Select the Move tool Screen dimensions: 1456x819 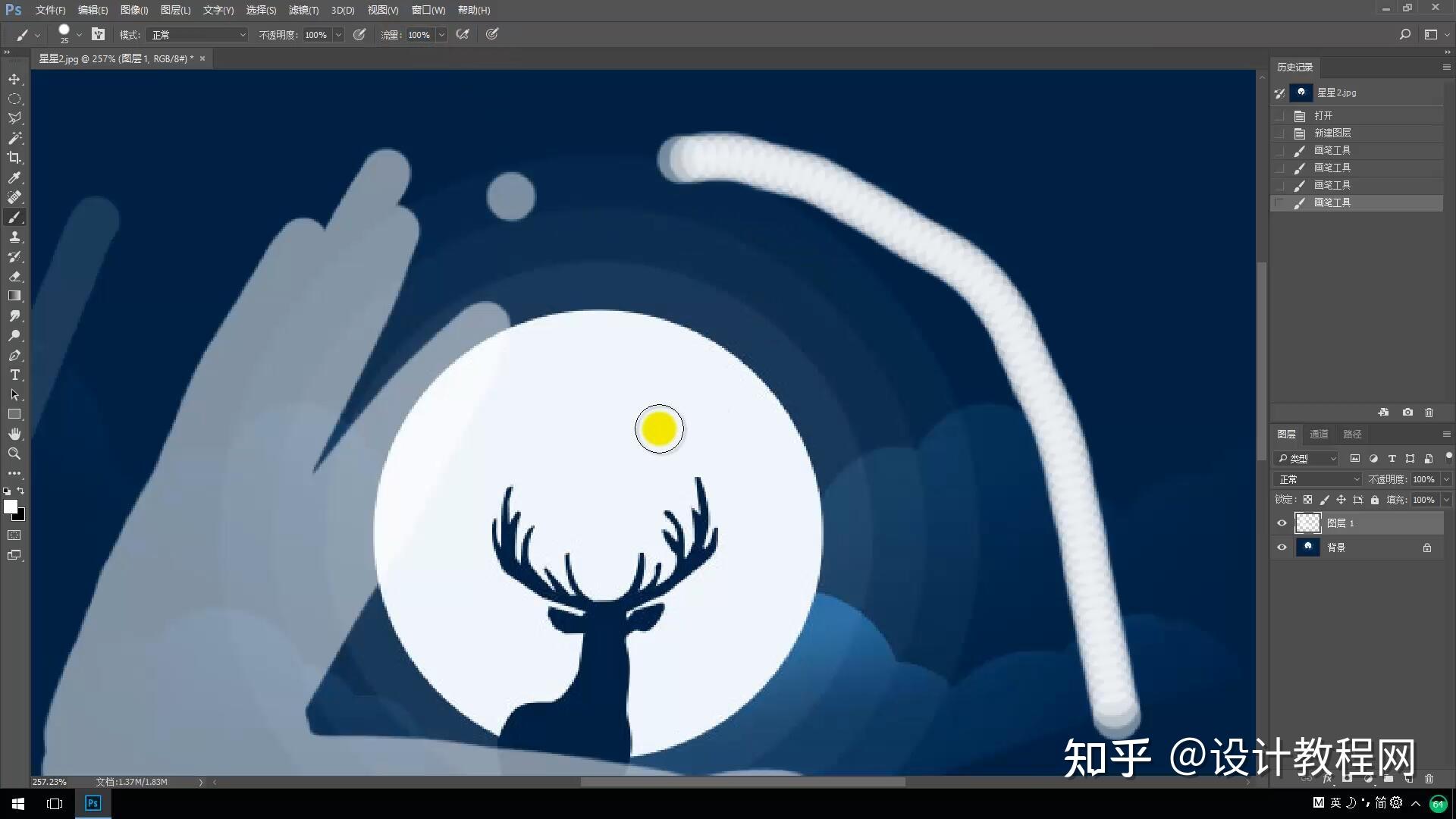click(x=14, y=79)
